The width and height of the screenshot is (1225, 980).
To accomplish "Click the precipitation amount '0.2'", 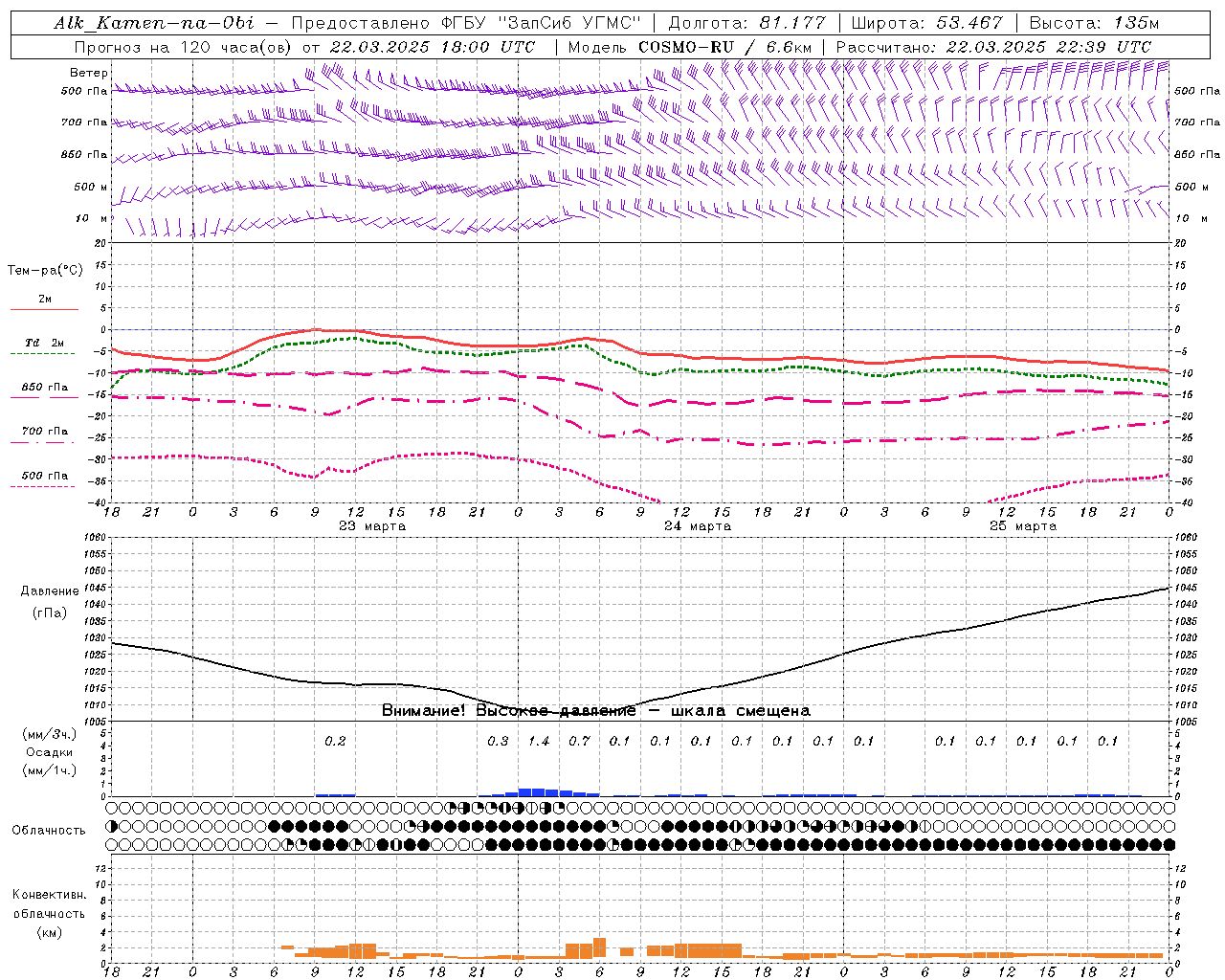I will [x=335, y=742].
